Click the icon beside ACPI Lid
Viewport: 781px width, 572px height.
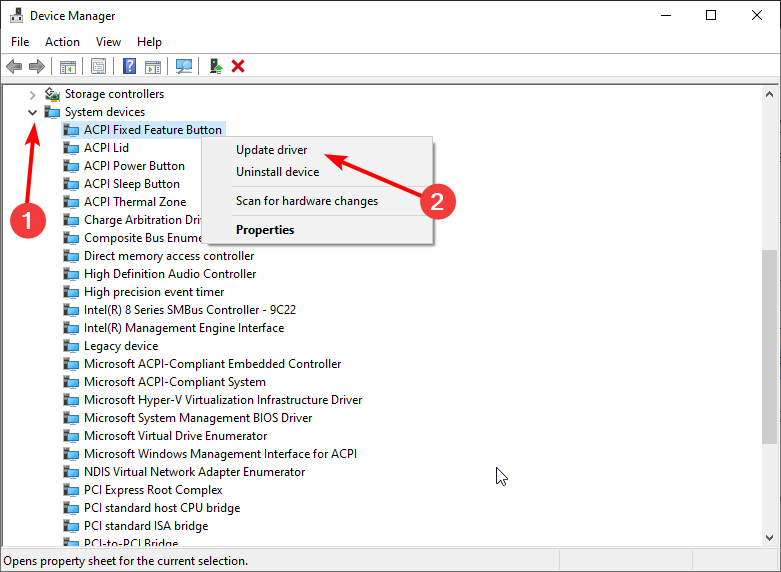coord(71,148)
